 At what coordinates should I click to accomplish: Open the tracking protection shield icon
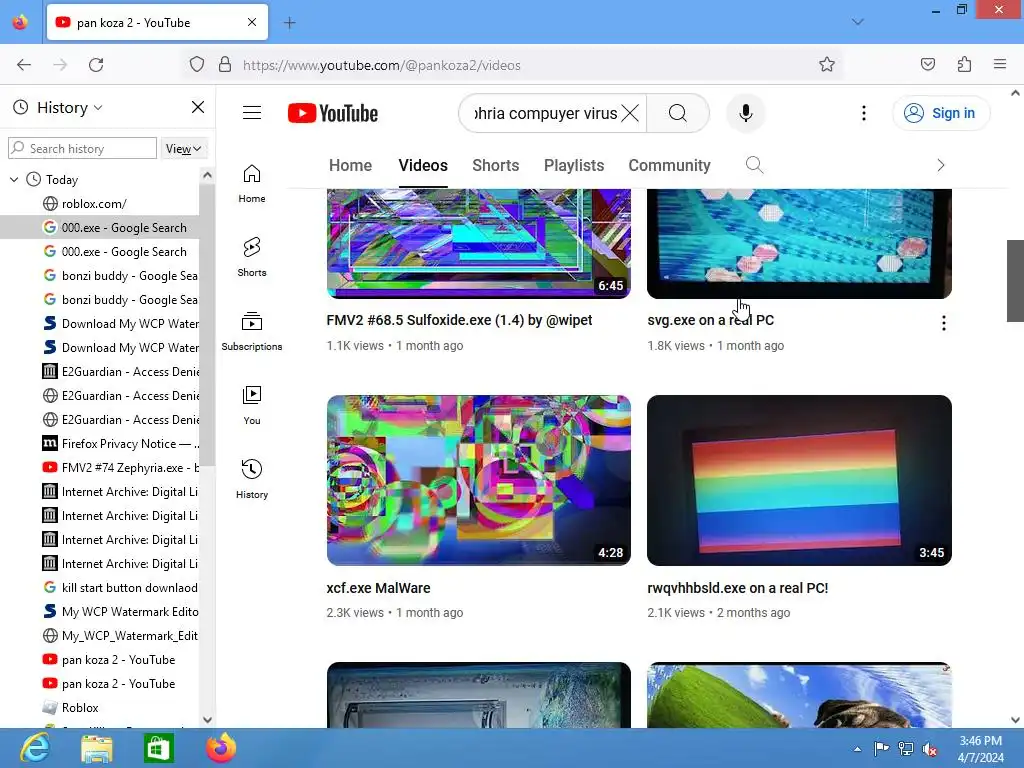pyautogui.click(x=197, y=65)
